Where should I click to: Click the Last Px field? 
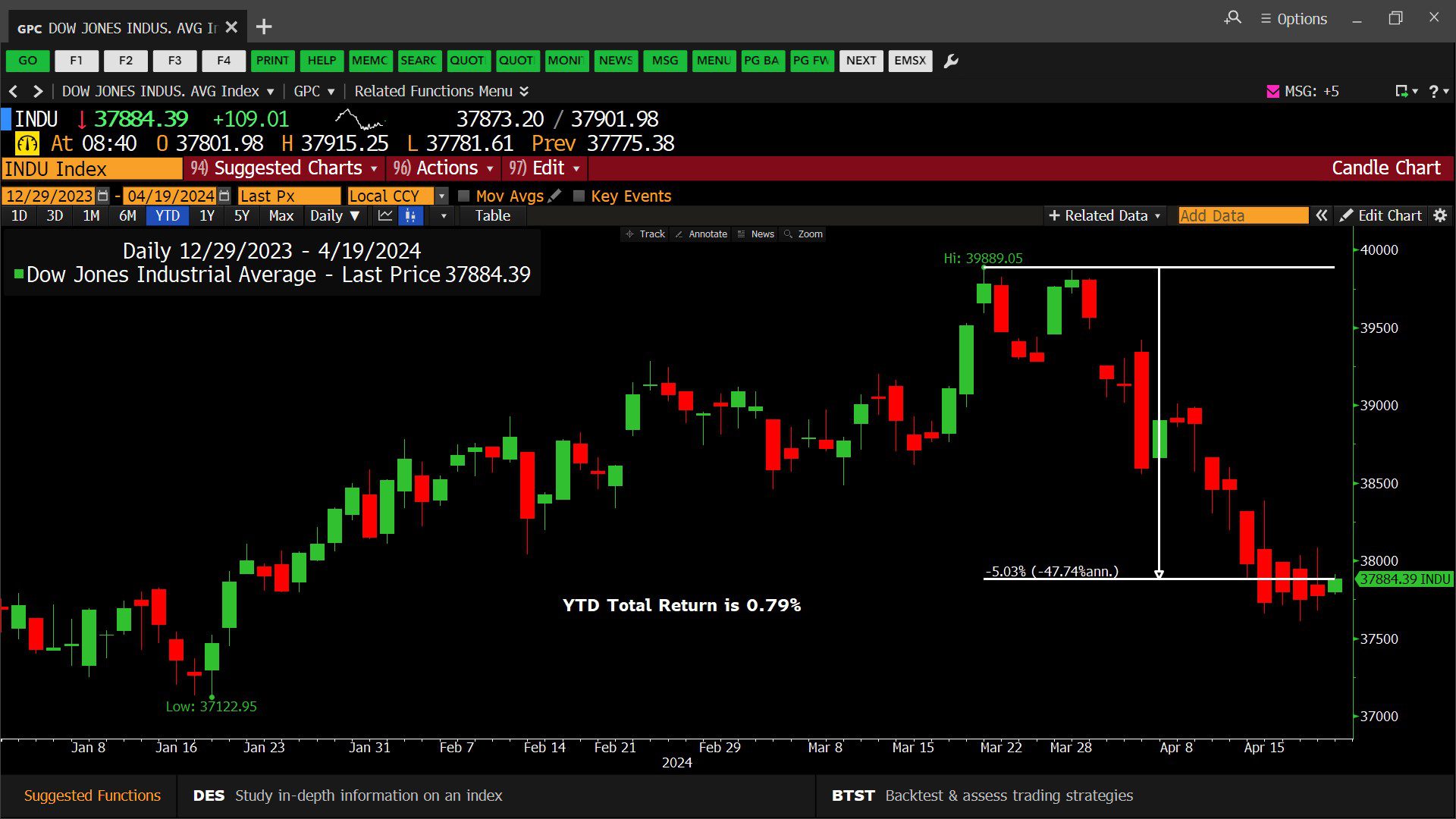click(x=289, y=196)
